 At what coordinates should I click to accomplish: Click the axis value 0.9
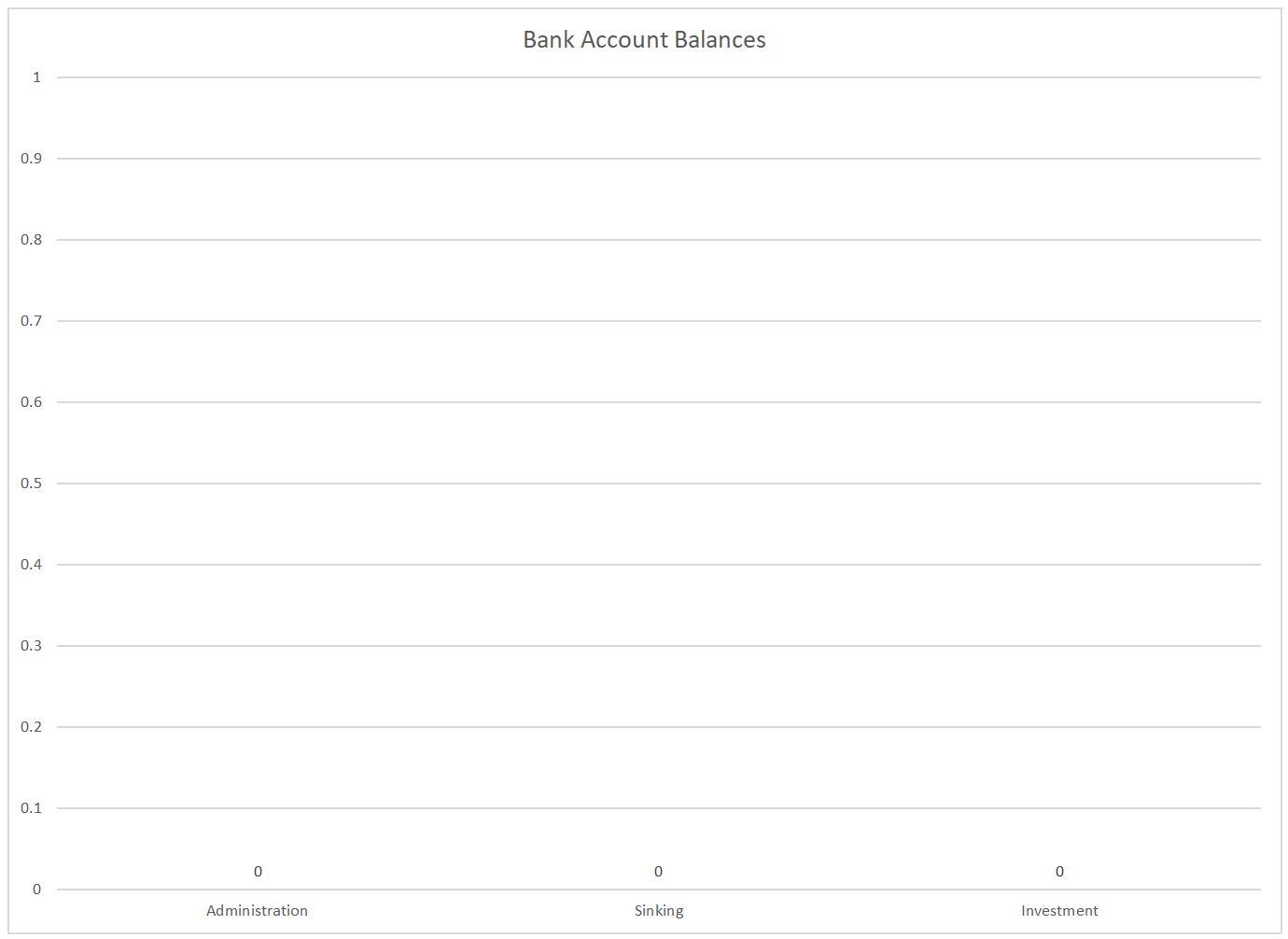[x=32, y=159]
